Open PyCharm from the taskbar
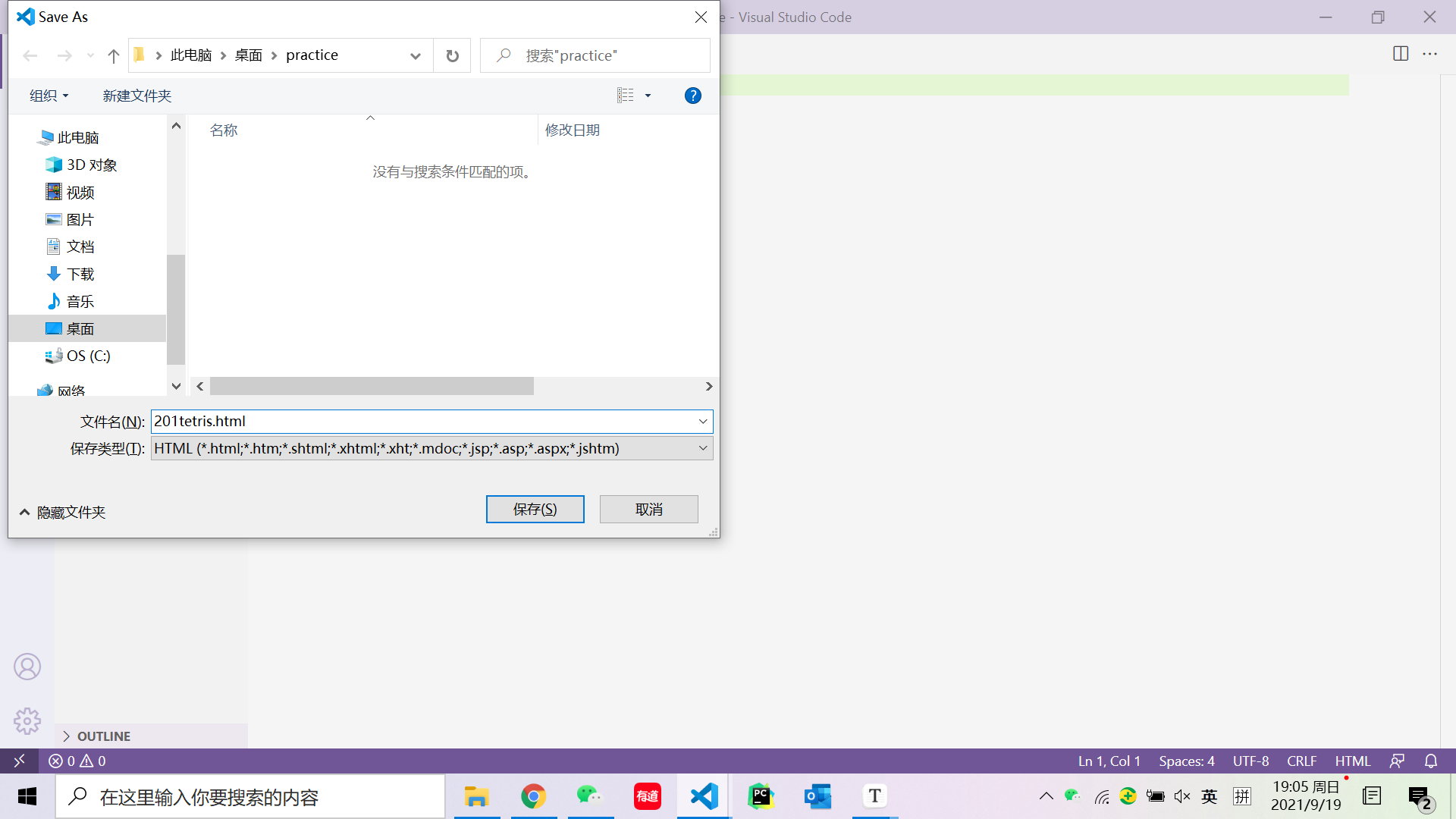This screenshot has height=819, width=1456. [x=761, y=796]
